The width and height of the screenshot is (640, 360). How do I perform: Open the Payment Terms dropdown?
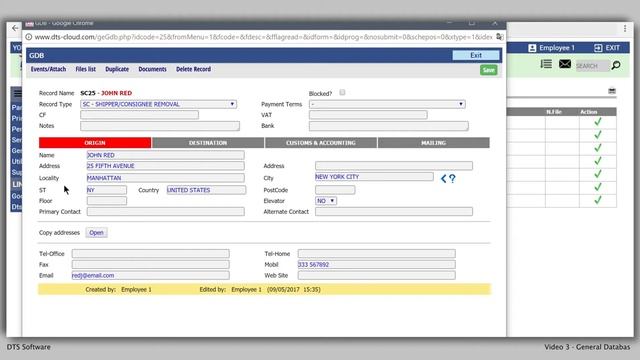[x=387, y=104]
